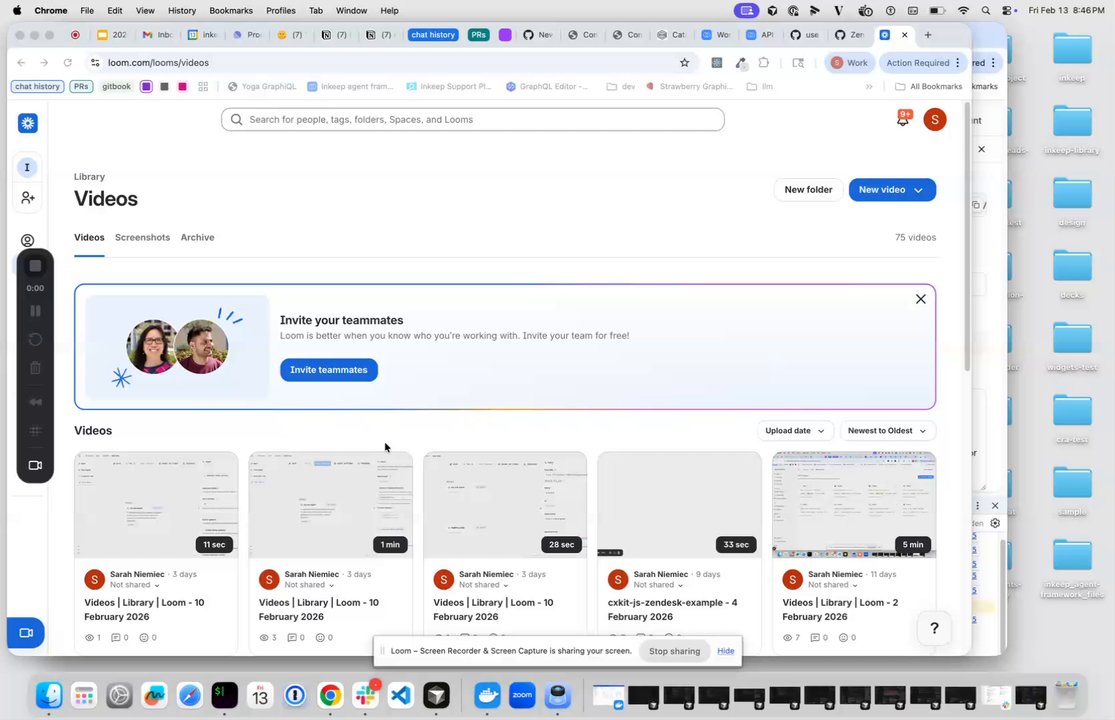Screen dimensions: 1115x720
Task: Click Stop sharing in the screen share bar
Action: [674, 651]
